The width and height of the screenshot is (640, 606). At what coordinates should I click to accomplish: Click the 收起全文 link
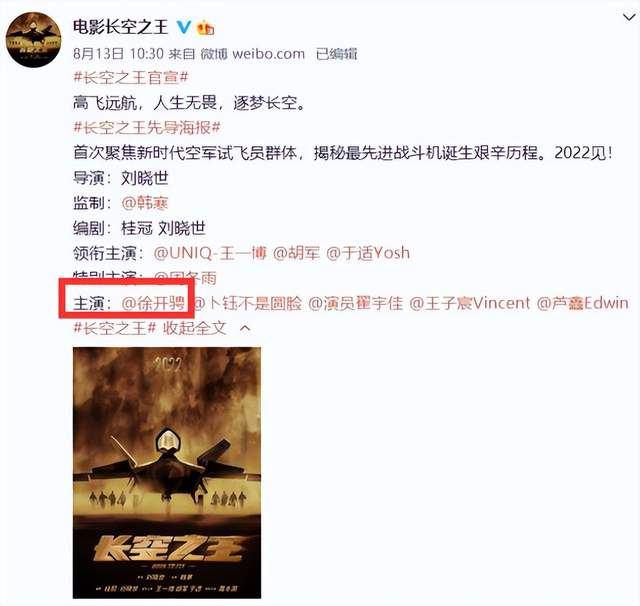coord(194,328)
